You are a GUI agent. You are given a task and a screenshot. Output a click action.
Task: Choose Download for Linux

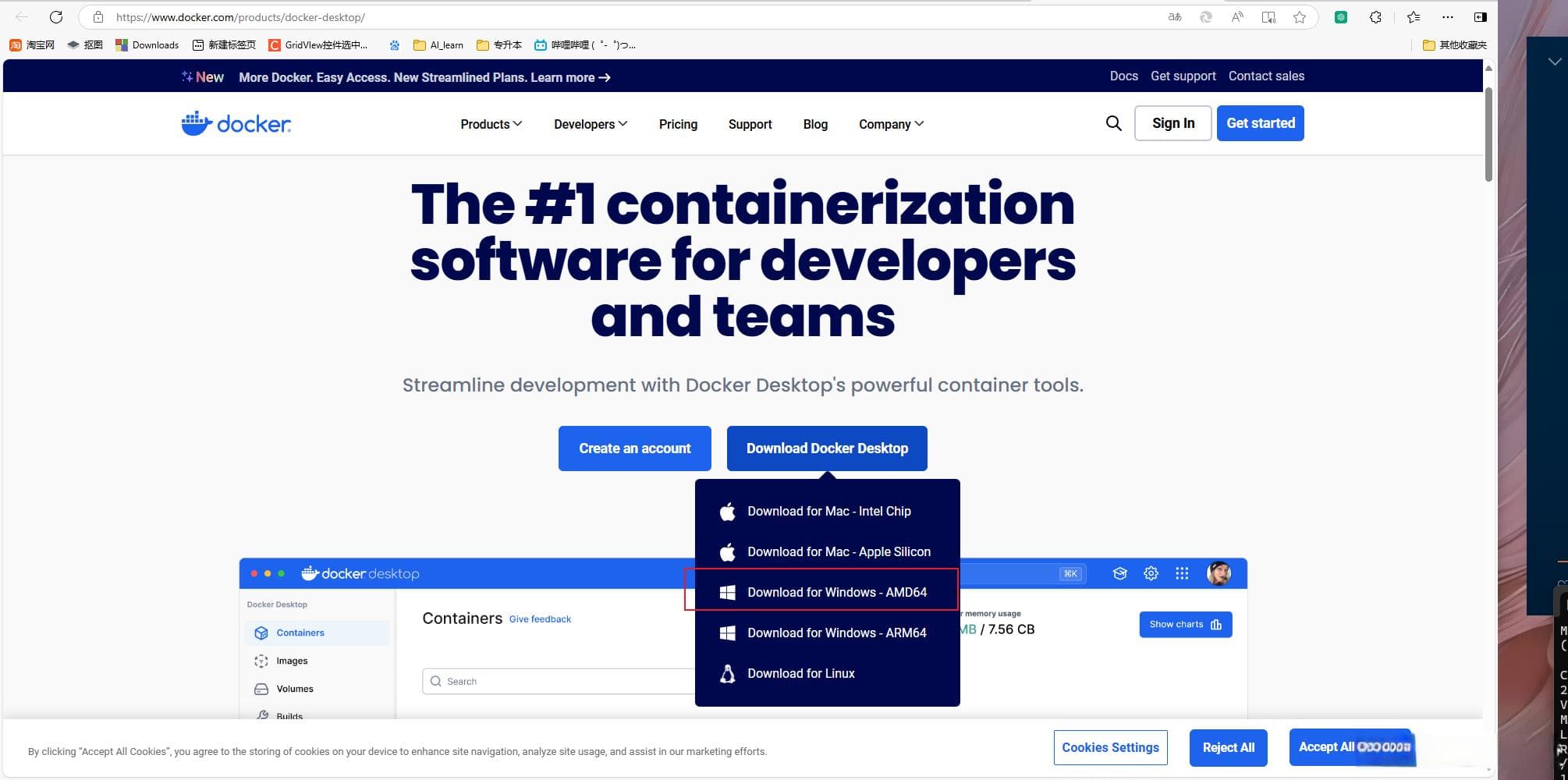click(827, 673)
